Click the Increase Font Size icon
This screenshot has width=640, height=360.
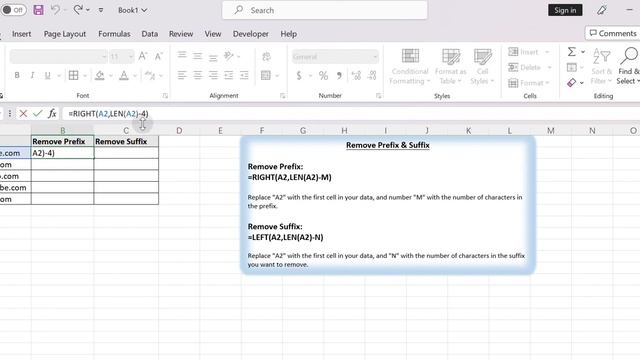[142, 56]
